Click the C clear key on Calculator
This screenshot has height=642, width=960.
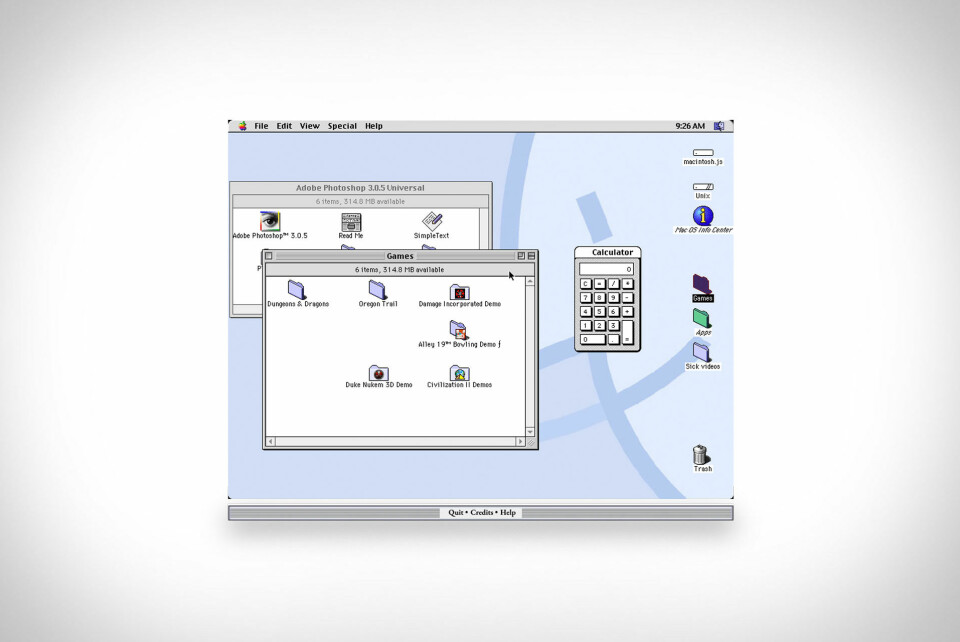586,284
